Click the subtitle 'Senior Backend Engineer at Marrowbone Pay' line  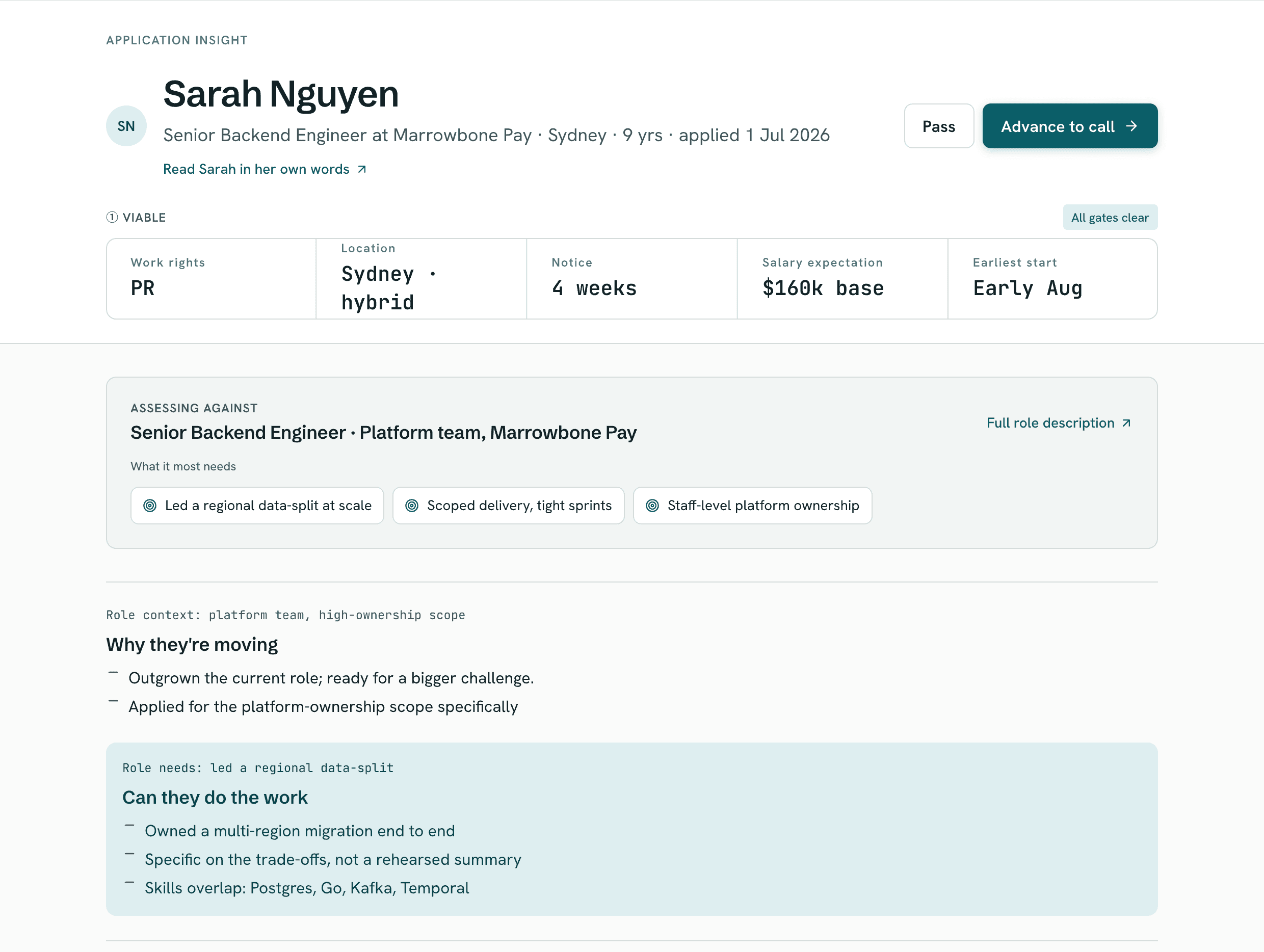click(496, 136)
